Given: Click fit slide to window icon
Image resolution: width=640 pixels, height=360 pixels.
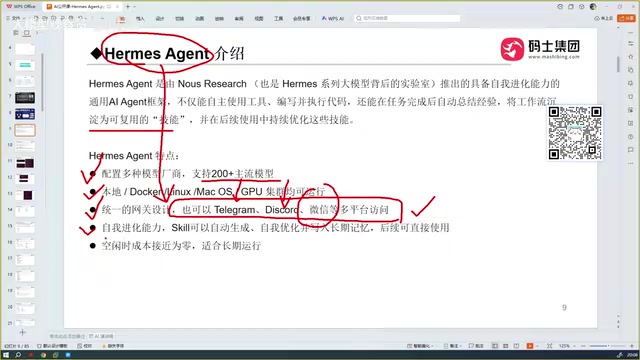Looking at the screenshot, I should [550, 346].
